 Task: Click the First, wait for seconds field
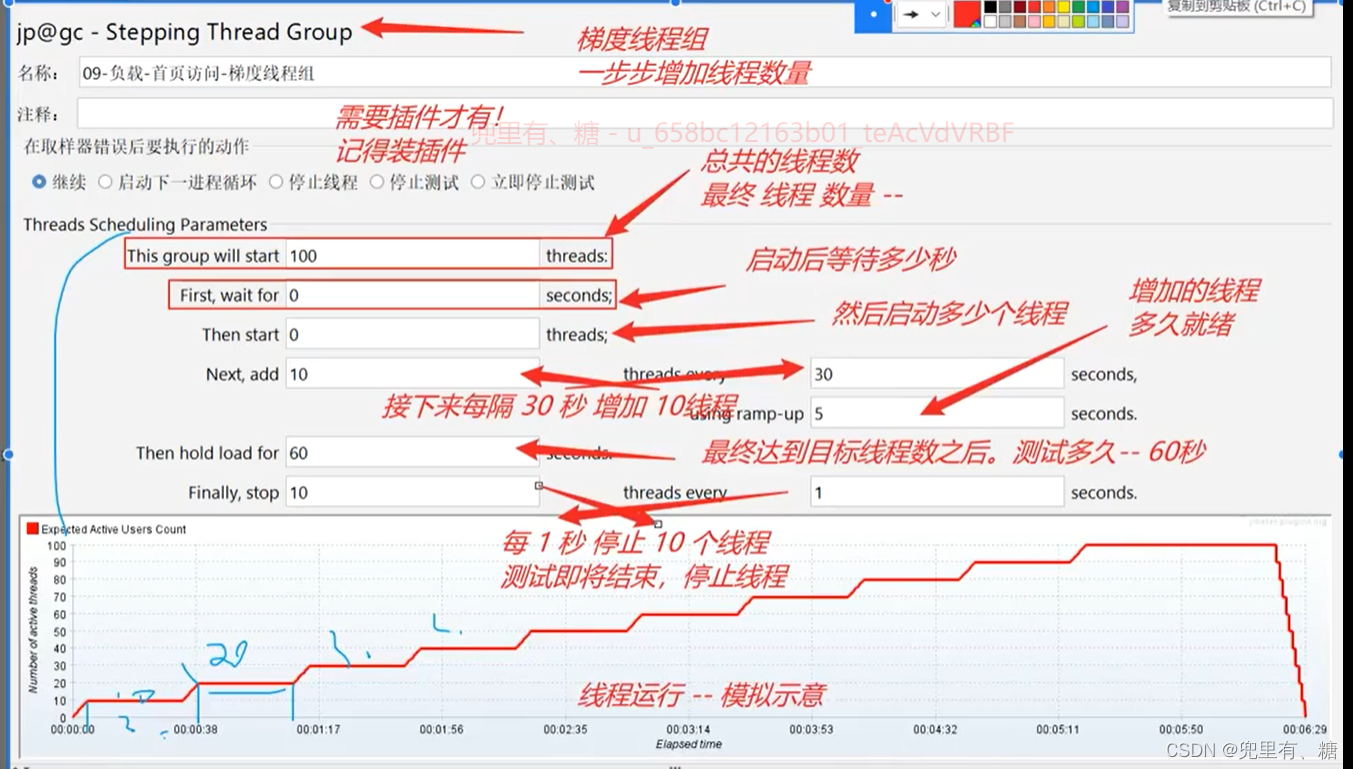(x=412, y=295)
